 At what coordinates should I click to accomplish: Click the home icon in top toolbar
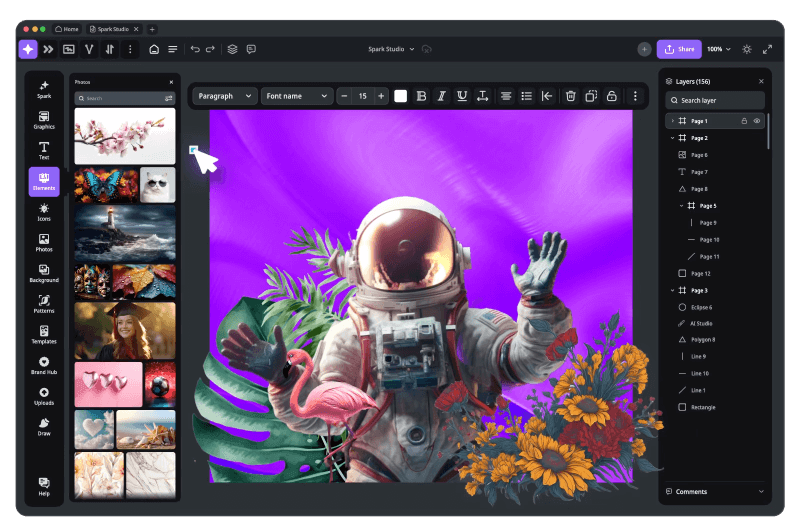click(154, 49)
